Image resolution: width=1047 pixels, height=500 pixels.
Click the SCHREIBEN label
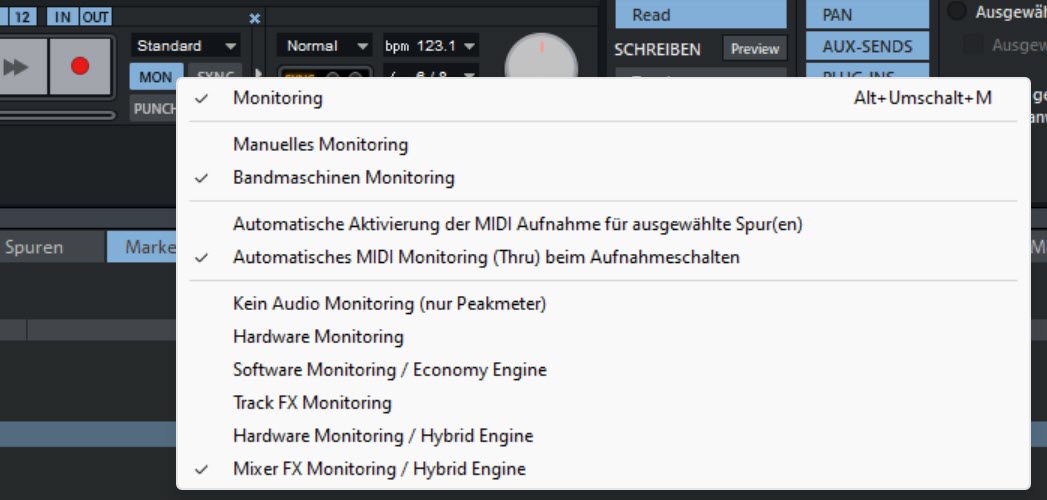[657, 49]
